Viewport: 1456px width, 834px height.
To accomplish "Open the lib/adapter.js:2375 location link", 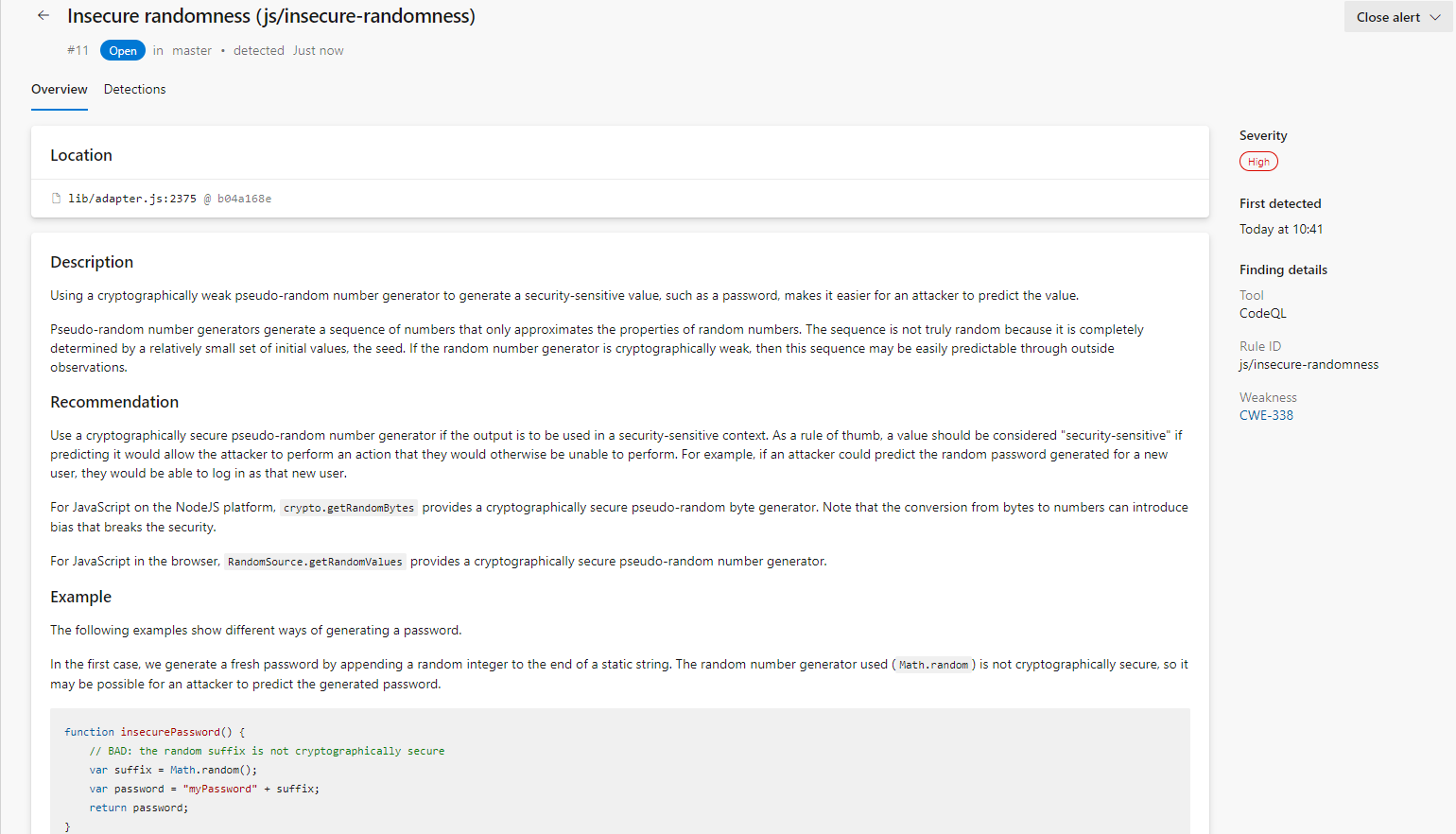I will (x=132, y=199).
